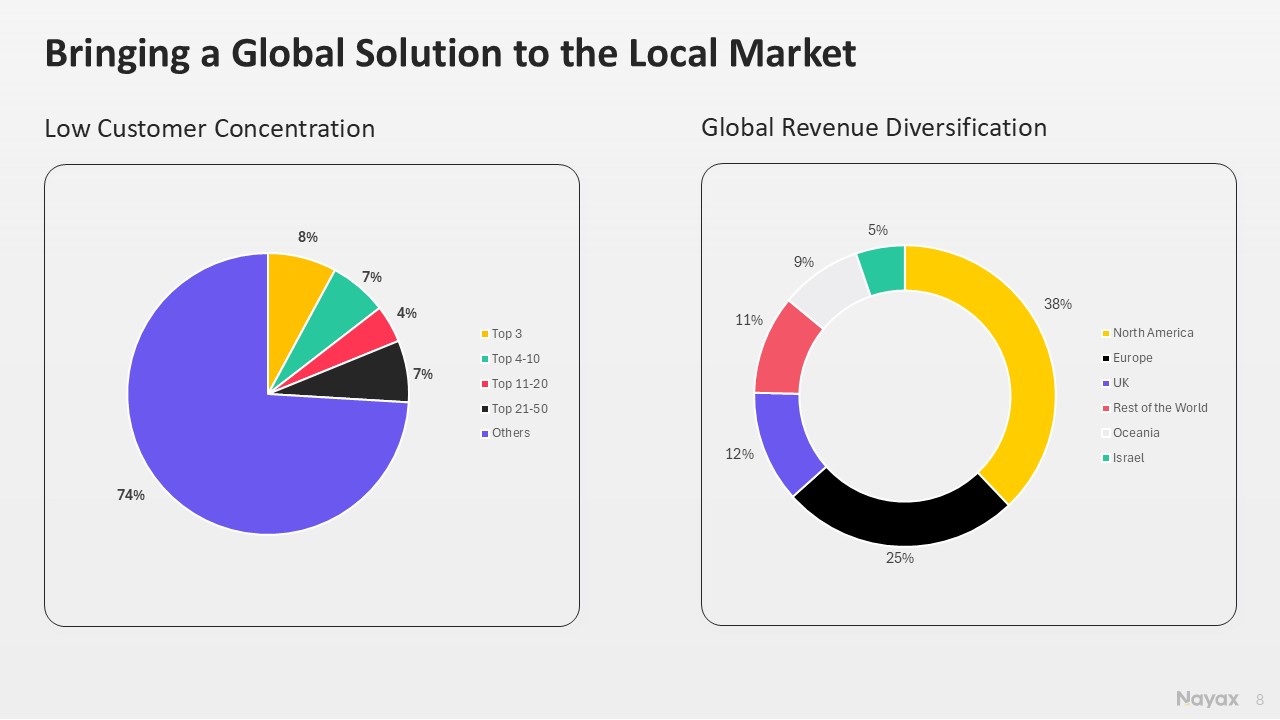
Task: Select the 'Top 4-10' legend label
Action: click(516, 359)
